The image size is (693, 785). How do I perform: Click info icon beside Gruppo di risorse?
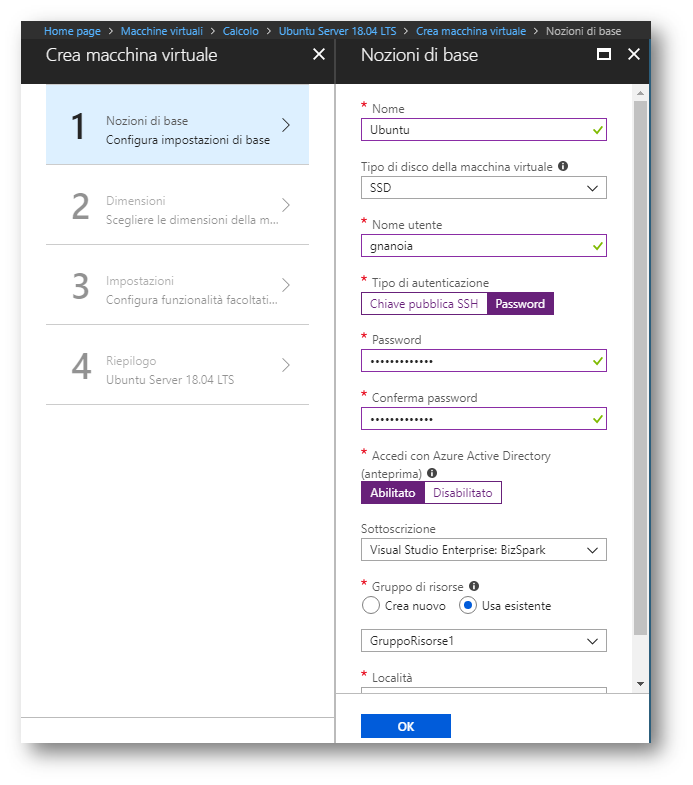coord(474,586)
